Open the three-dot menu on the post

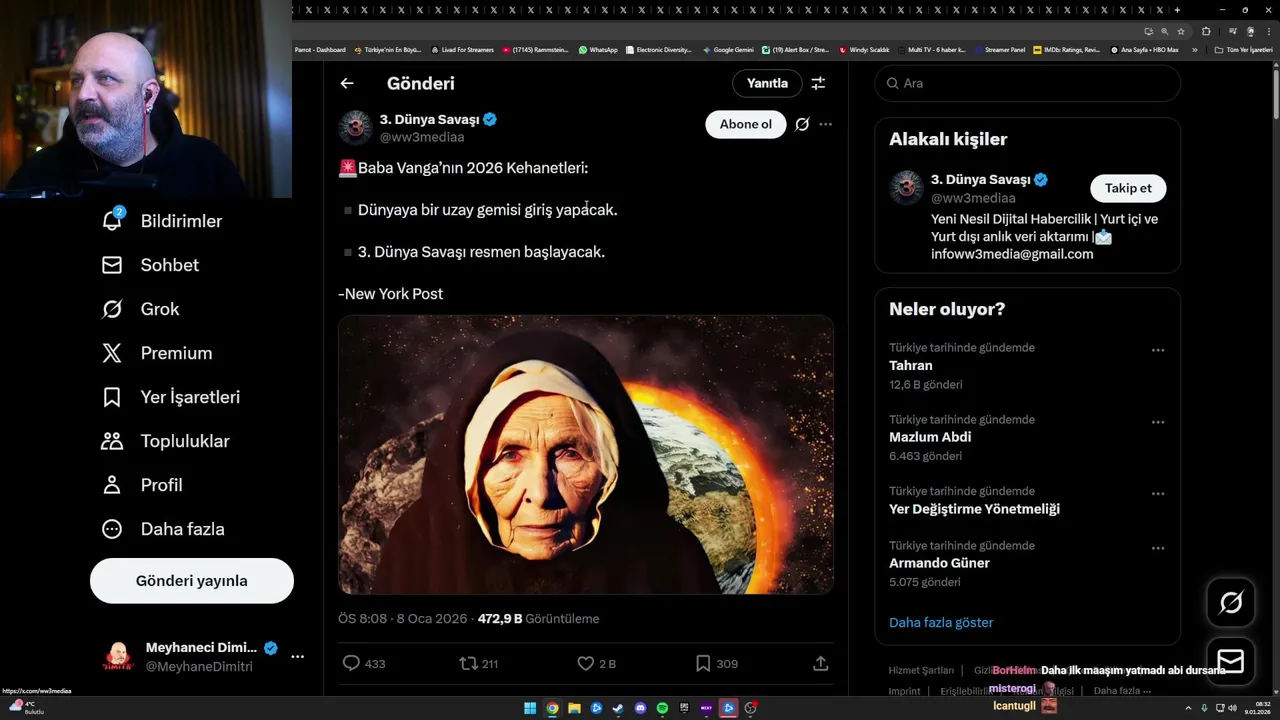[826, 124]
